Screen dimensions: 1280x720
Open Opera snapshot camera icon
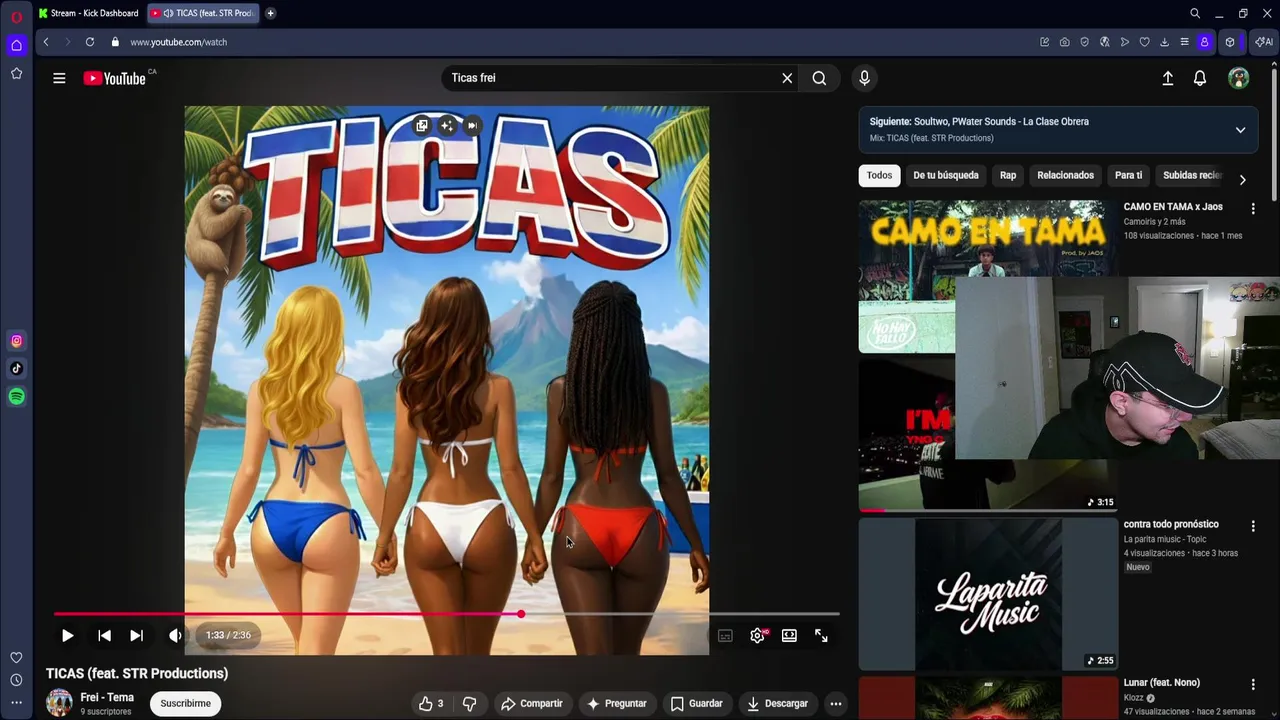pyautogui.click(x=1064, y=42)
